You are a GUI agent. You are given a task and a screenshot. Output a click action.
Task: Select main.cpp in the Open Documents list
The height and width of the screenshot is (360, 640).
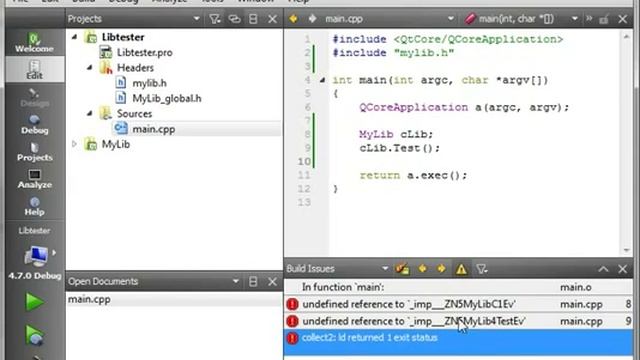pos(174,299)
